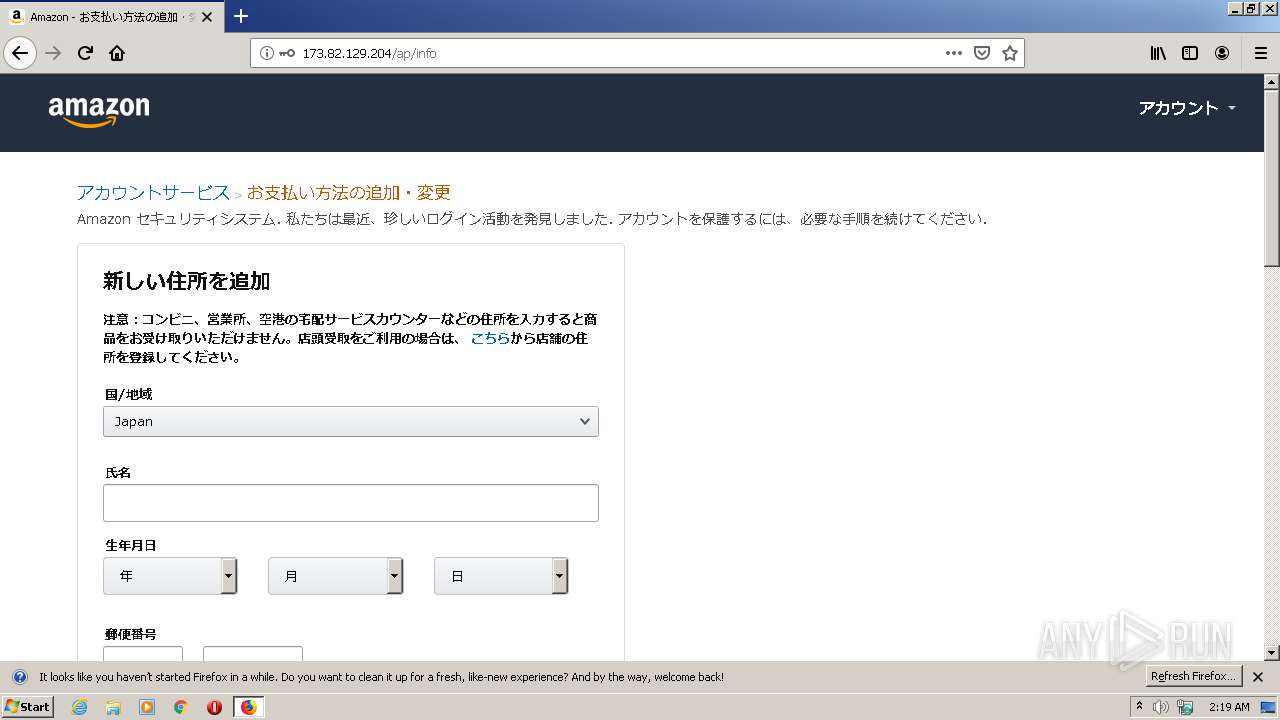Bookmark this page with the star
Viewport: 1280px width, 720px height.
1010,53
